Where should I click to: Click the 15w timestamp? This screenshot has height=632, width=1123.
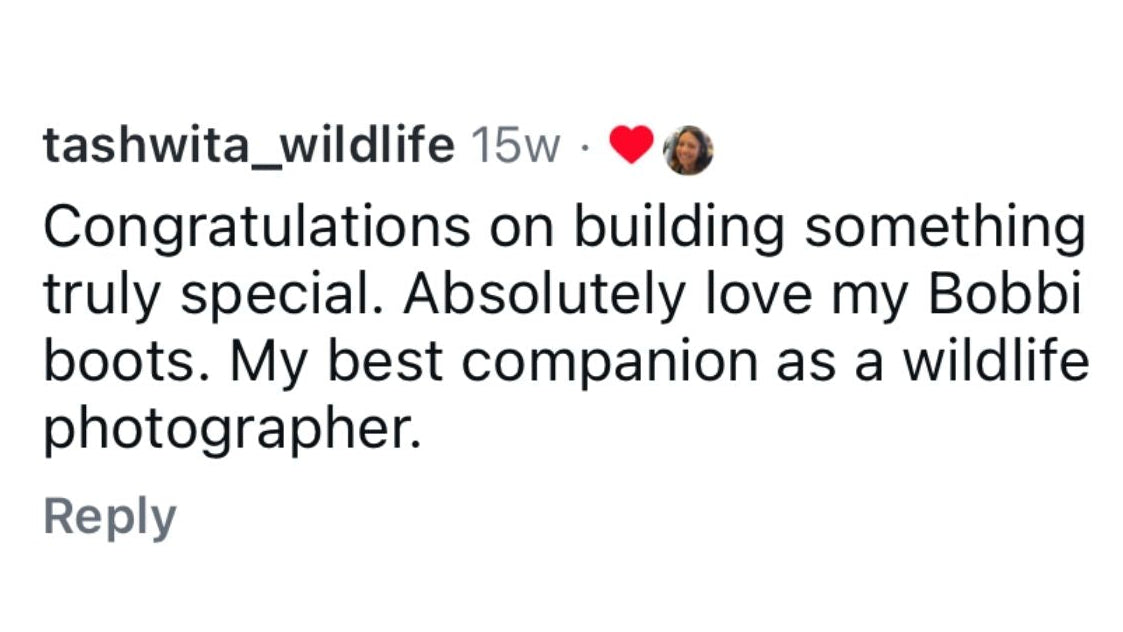[x=515, y=145]
